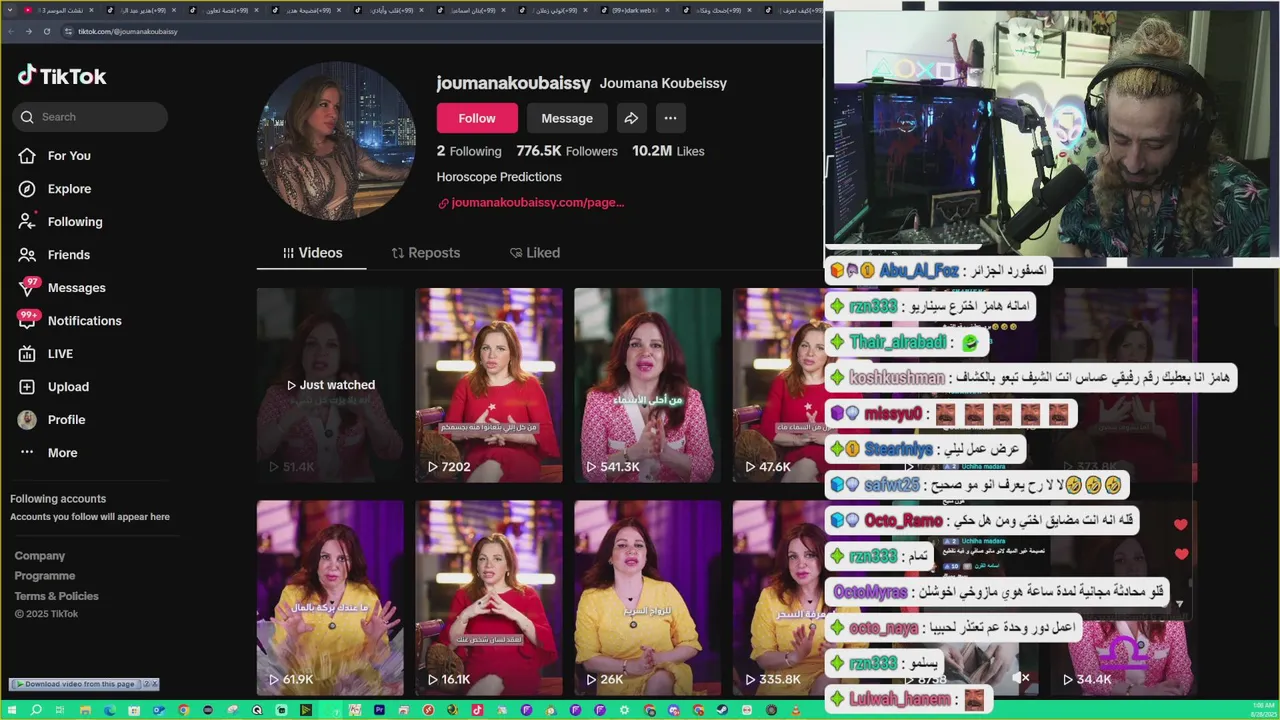Reload the TikTok page
The height and width of the screenshot is (720, 1280).
47,31
